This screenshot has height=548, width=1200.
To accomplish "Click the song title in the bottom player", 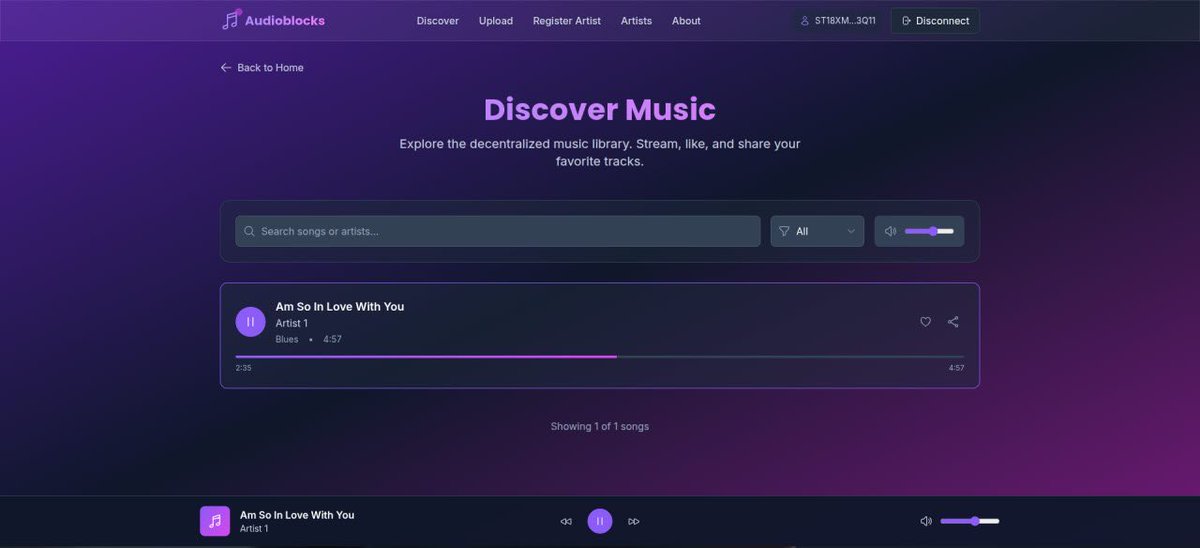I will (297, 515).
